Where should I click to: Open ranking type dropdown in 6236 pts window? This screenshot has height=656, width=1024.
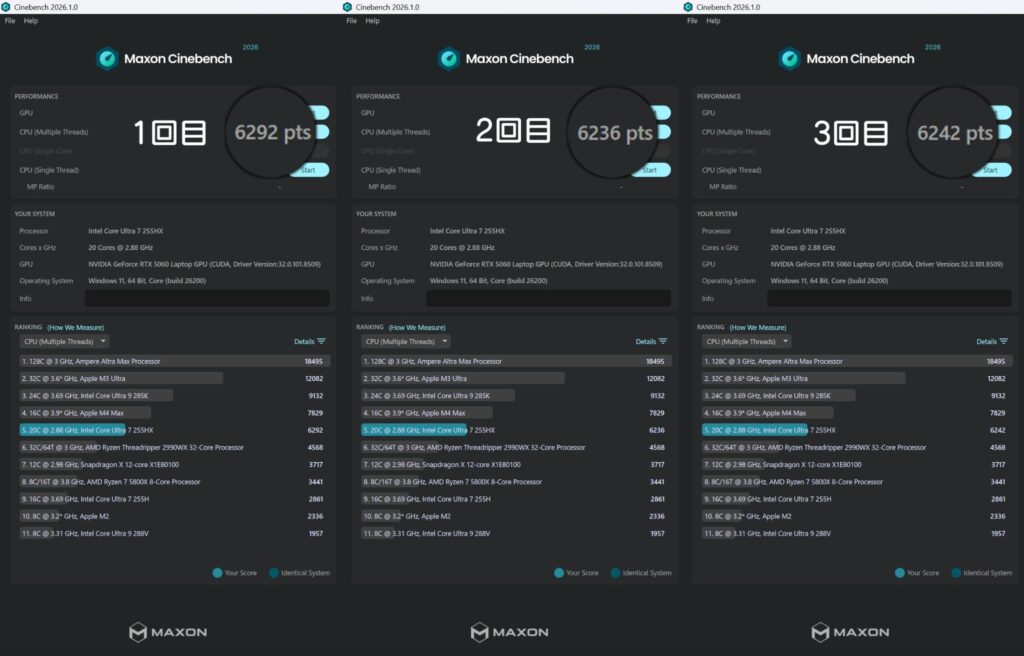[x=406, y=341]
